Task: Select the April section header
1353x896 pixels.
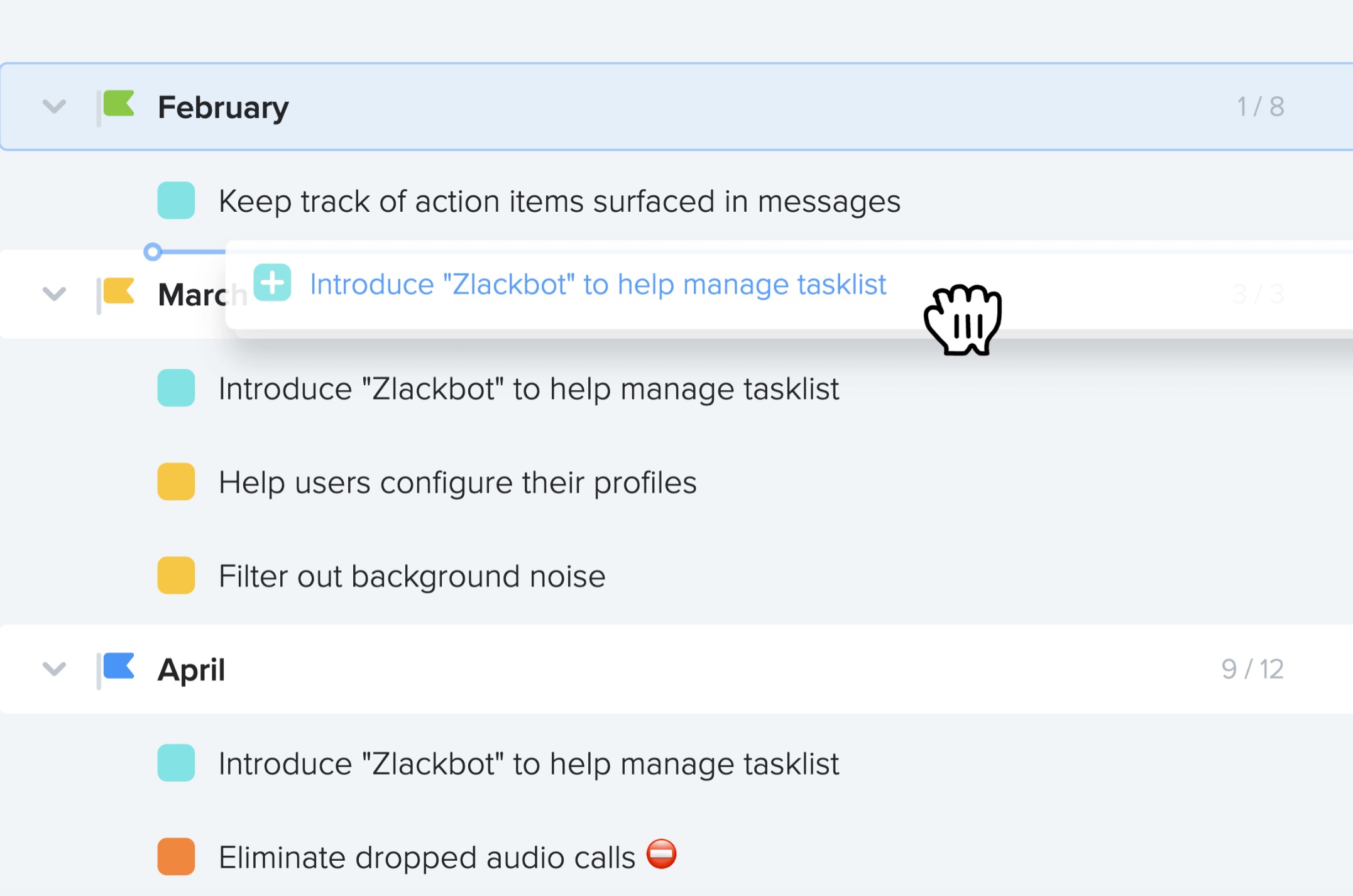Action: point(677,669)
